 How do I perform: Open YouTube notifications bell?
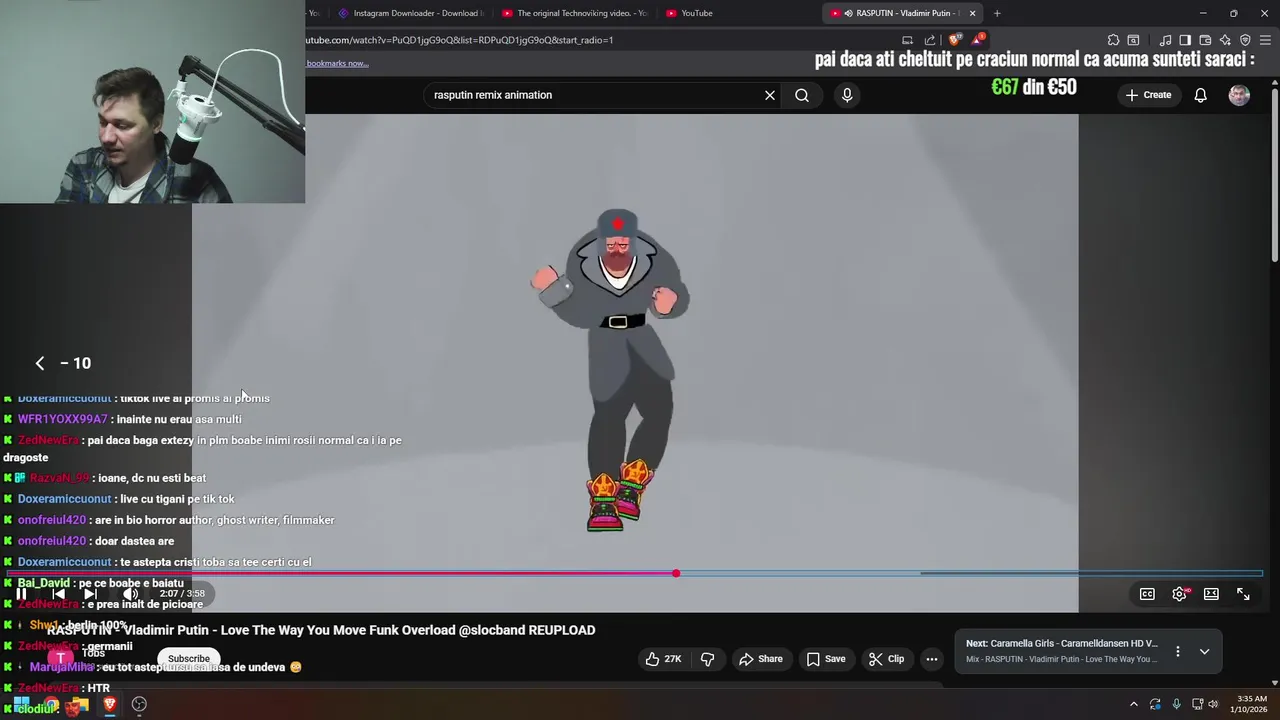pyautogui.click(x=1200, y=95)
